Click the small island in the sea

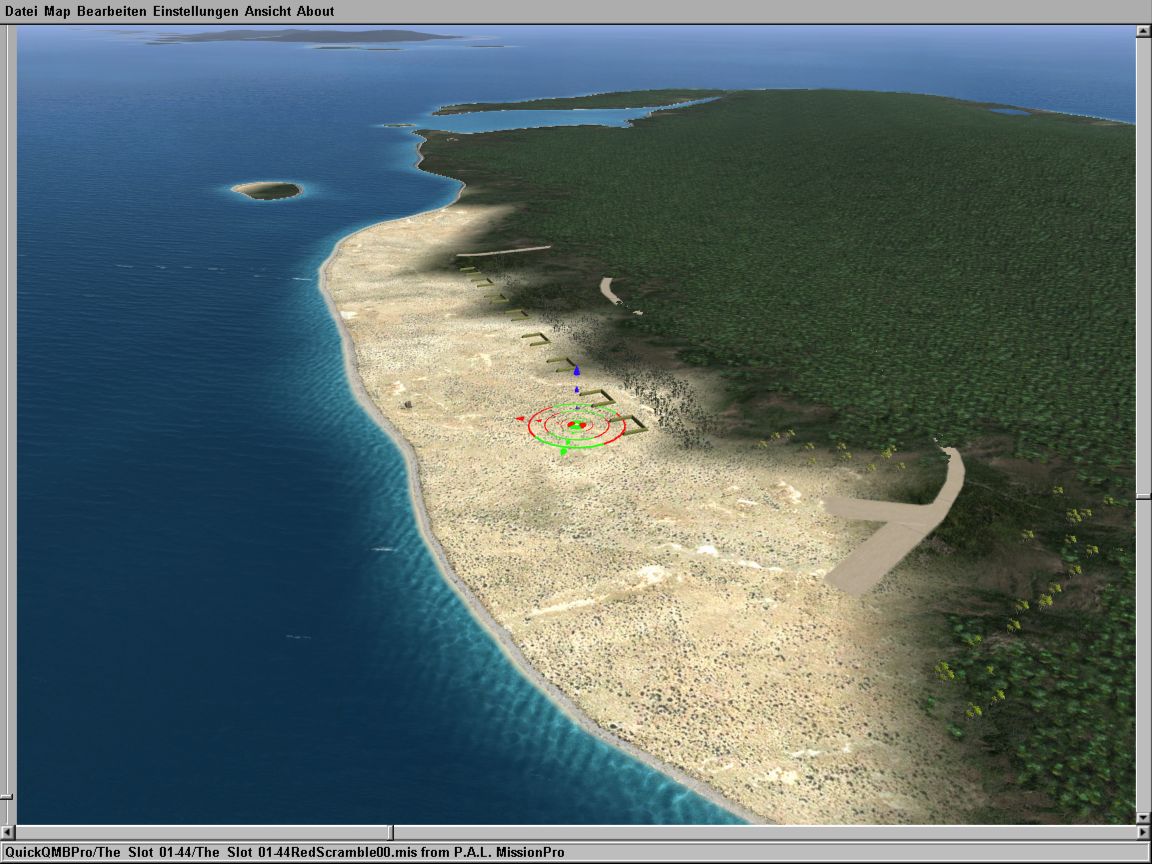point(267,190)
